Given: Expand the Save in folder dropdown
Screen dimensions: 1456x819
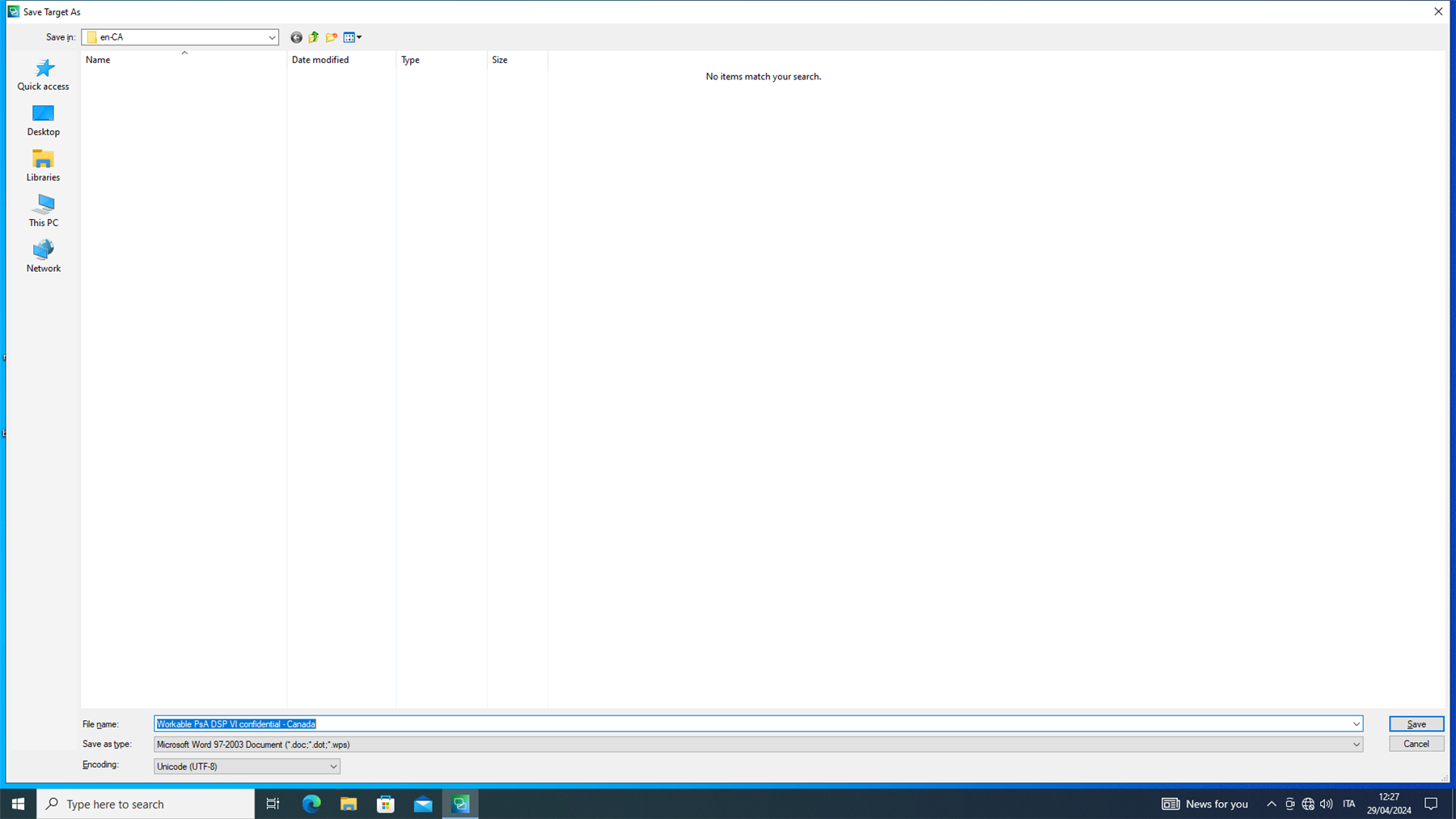Looking at the screenshot, I should tap(272, 37).
